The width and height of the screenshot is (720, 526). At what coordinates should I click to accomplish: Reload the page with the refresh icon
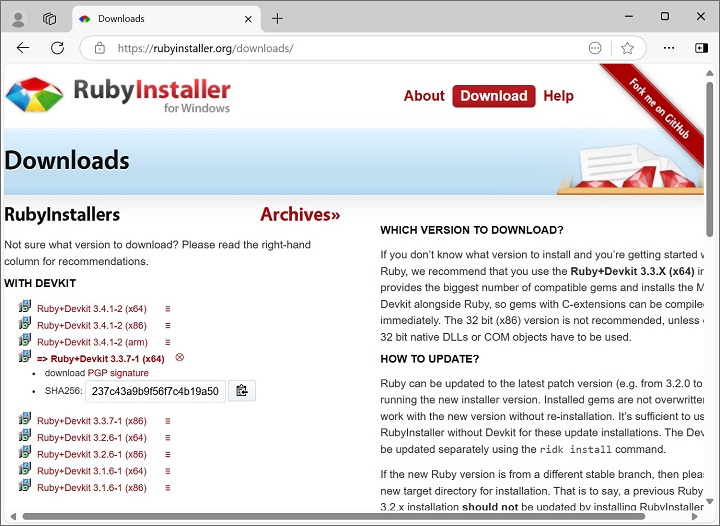tap(57, 48)
